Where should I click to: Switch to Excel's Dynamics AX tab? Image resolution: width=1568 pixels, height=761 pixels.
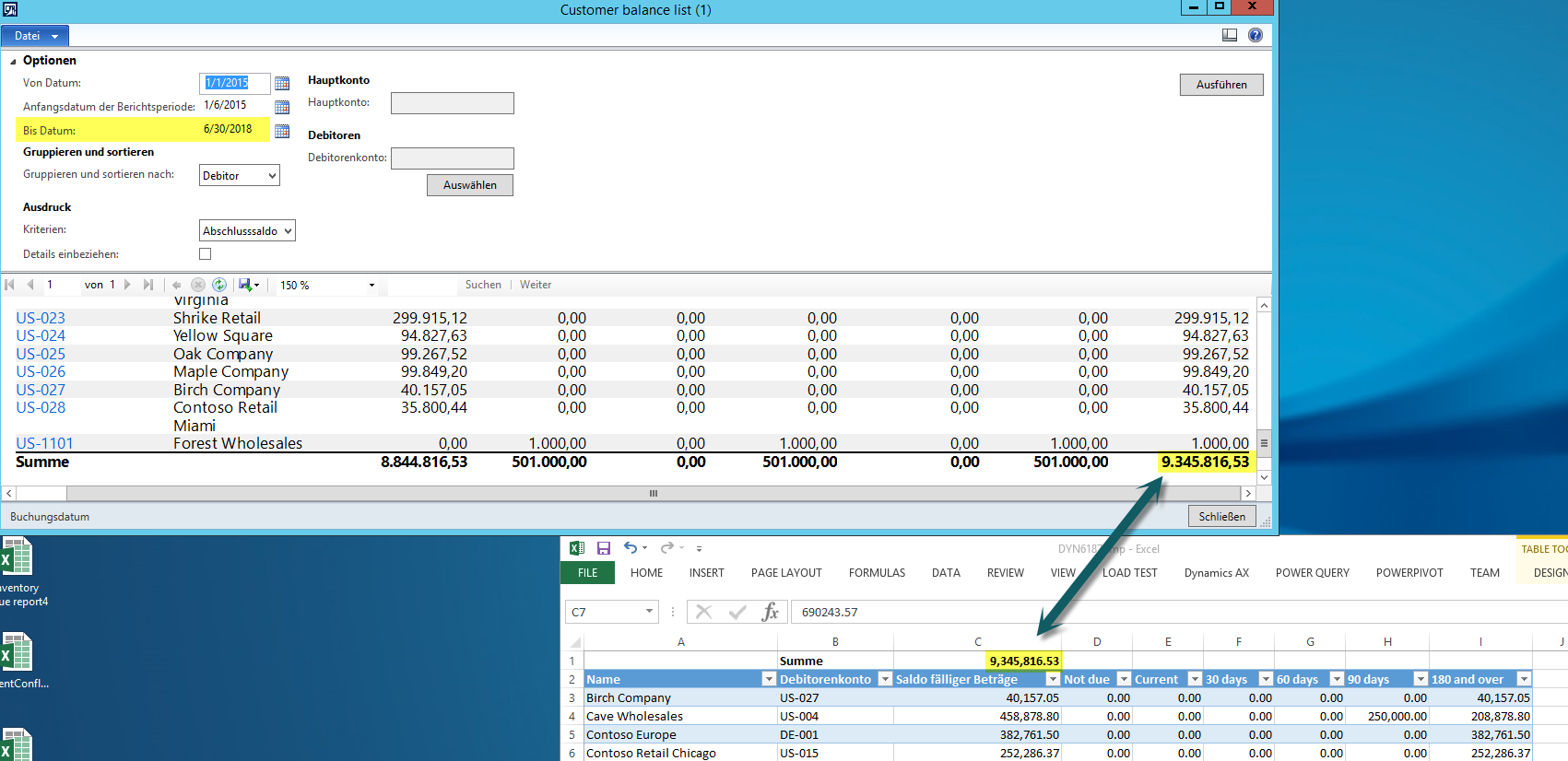tap(1216, 573)
